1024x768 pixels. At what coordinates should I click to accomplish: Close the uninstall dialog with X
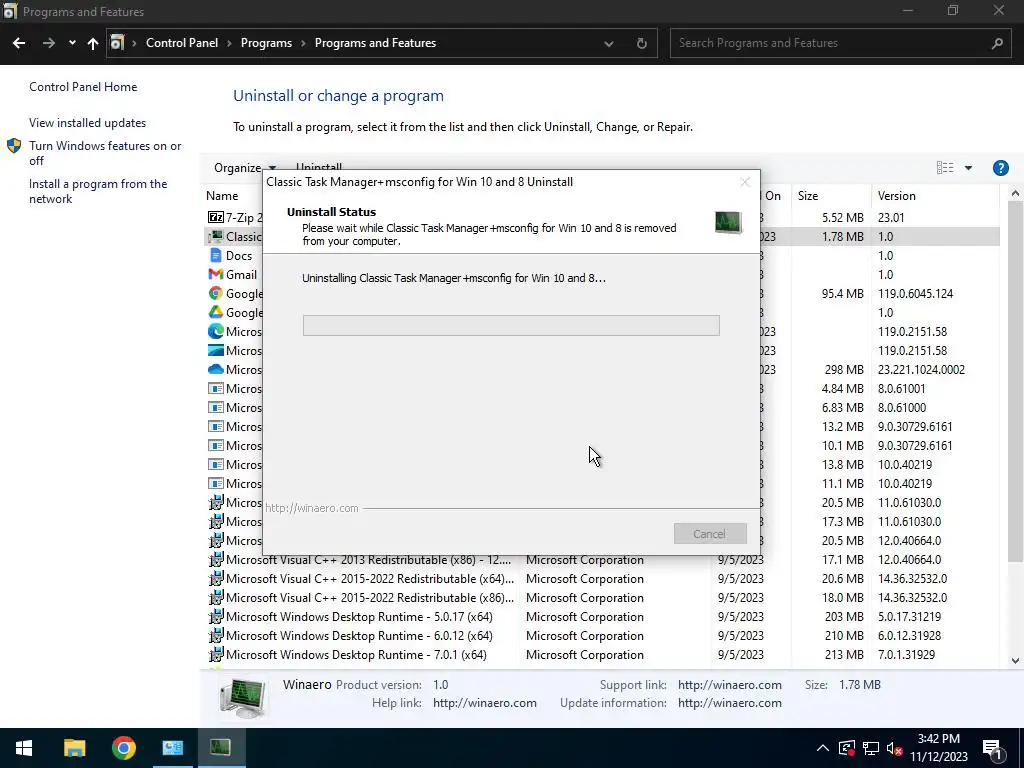744,182
